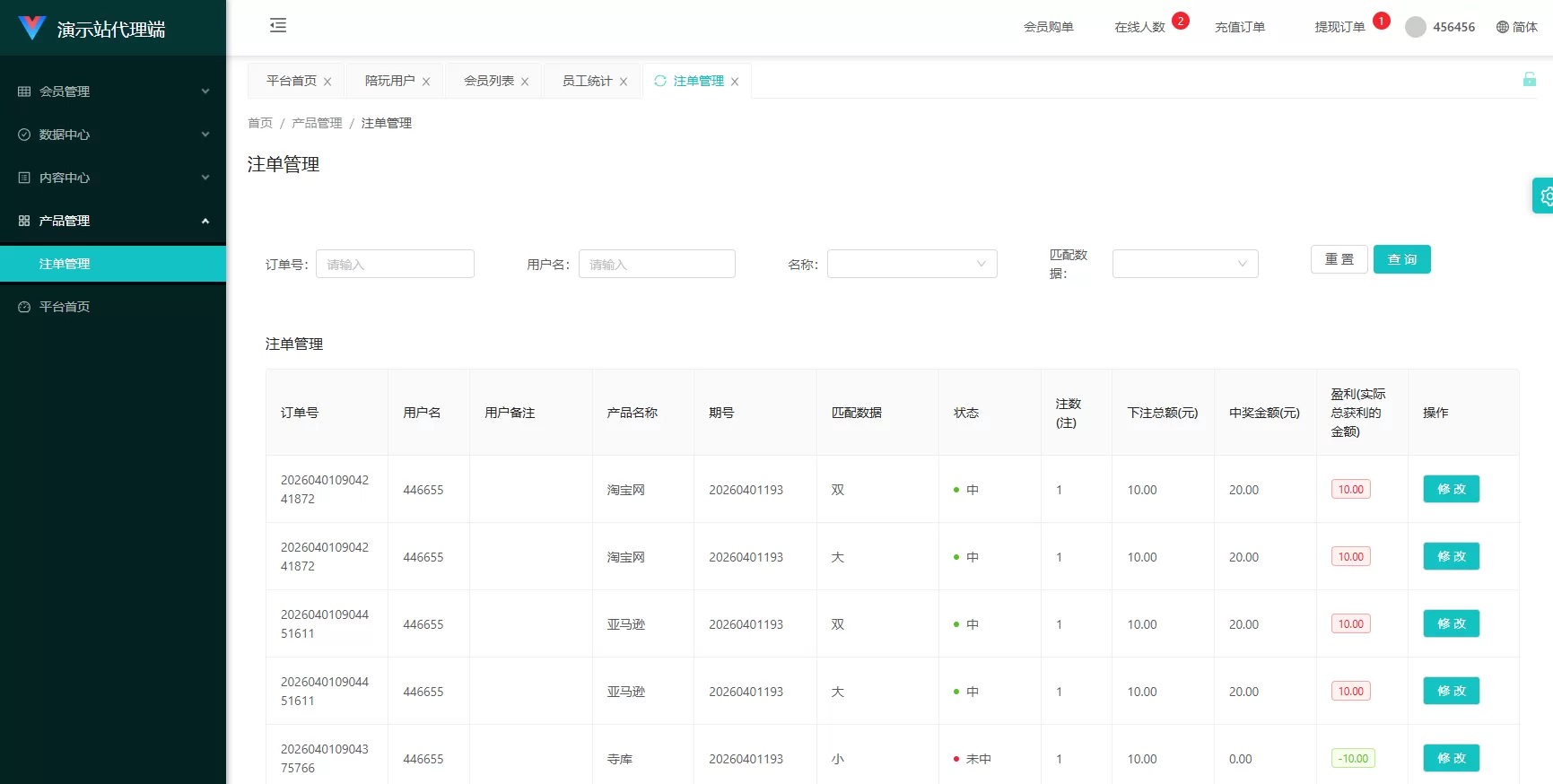The width and height of the screenshot is (1553, 784).
Task: Open the 名称 dropdown
Action: coord(912,264)
